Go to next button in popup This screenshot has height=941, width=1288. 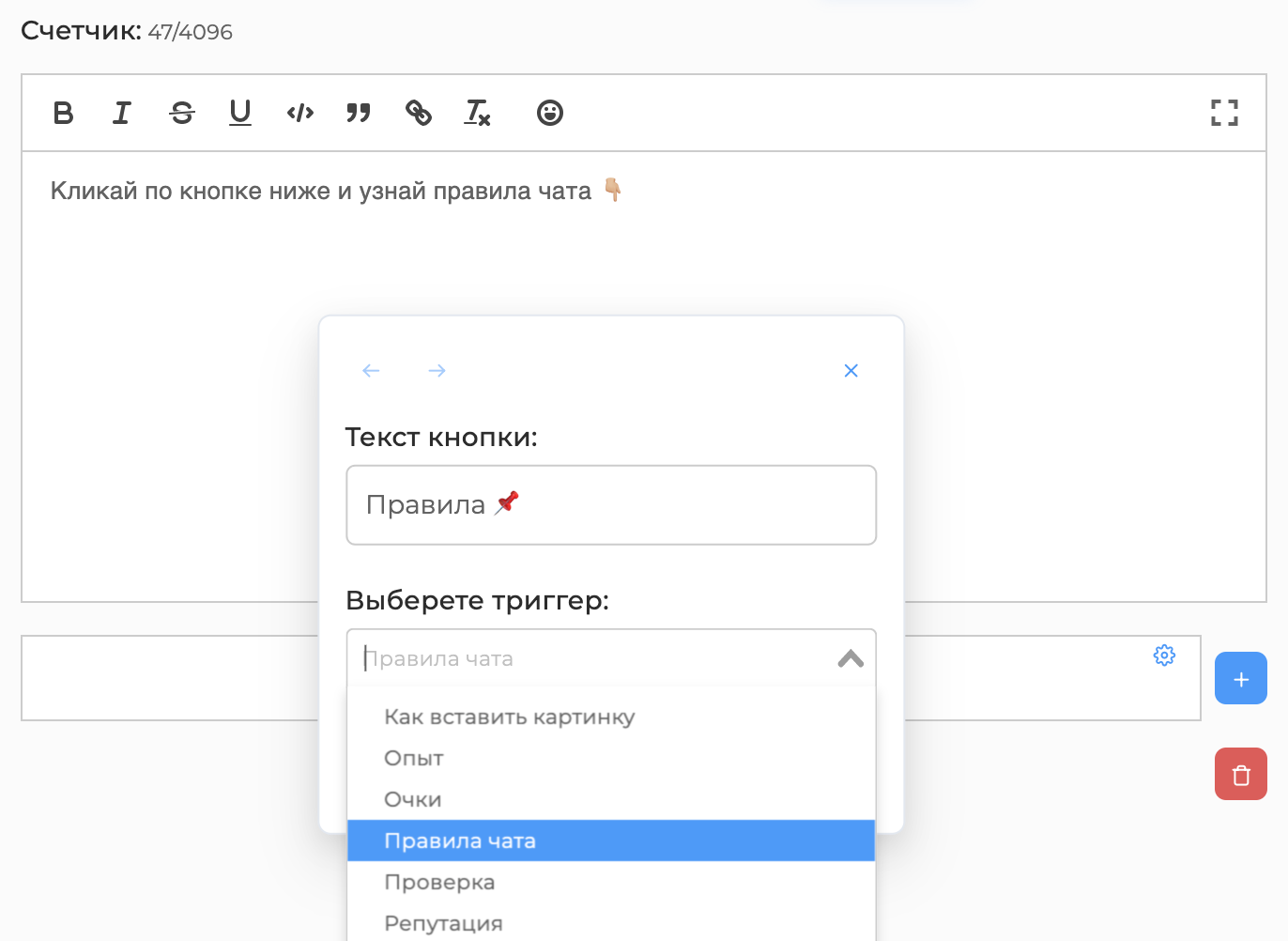[x=437, y=371]
